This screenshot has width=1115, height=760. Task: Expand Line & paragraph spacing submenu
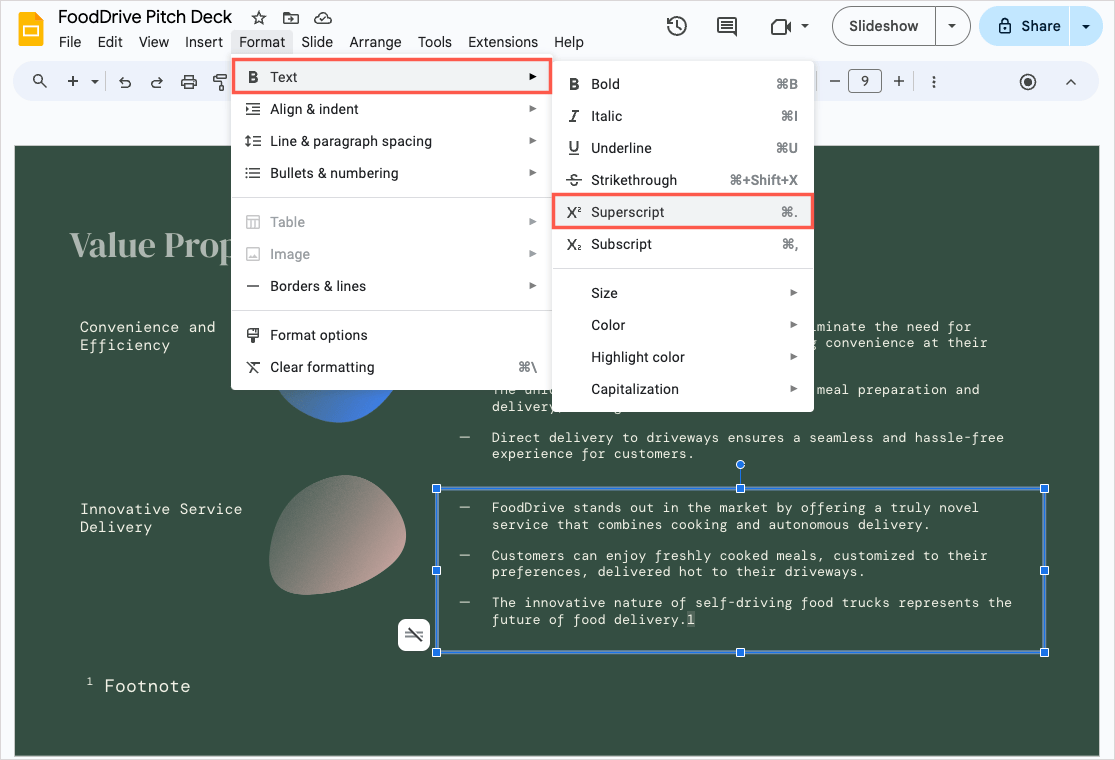(x=391, y=141)
